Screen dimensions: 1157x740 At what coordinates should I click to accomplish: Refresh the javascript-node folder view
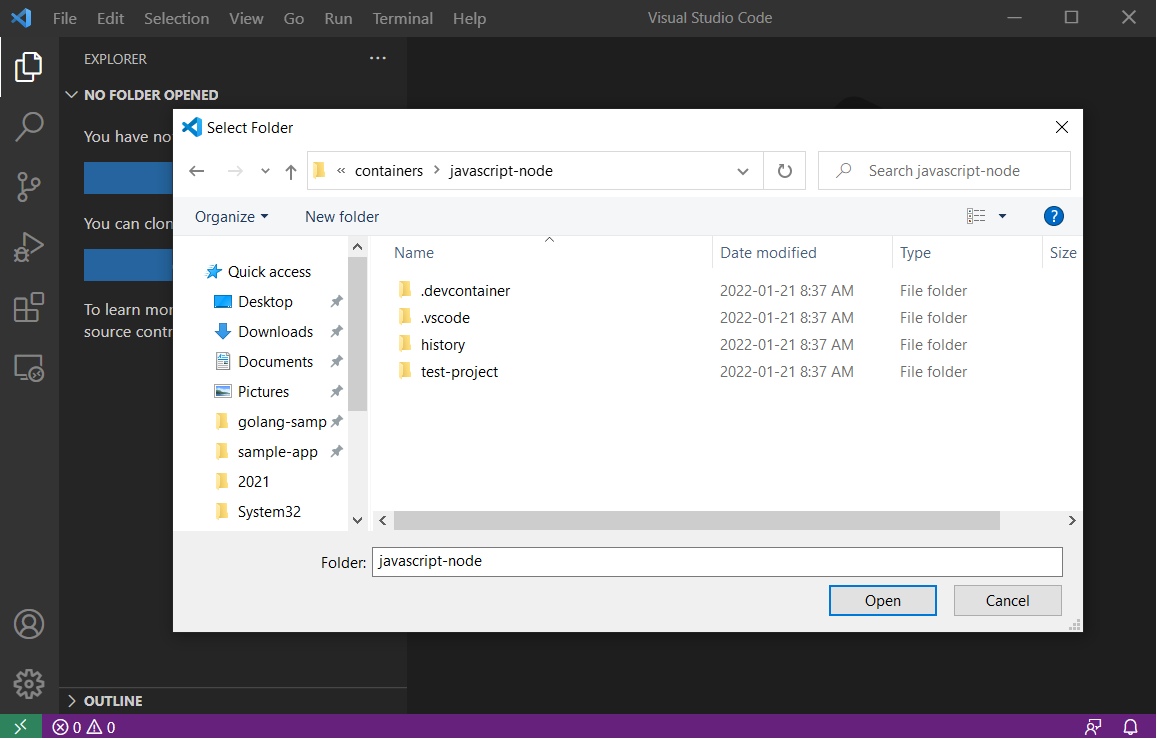(x=785, y=170)
